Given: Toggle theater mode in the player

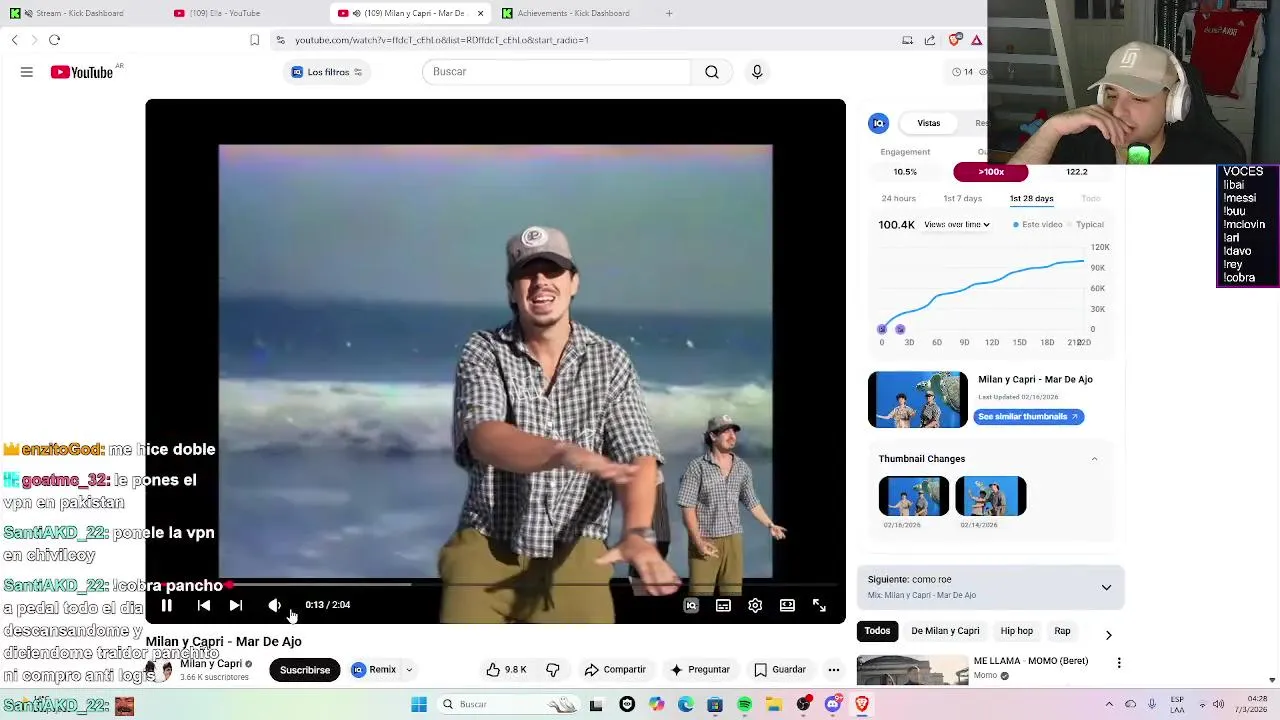Looking at the screenshot, I should [787, 605].
